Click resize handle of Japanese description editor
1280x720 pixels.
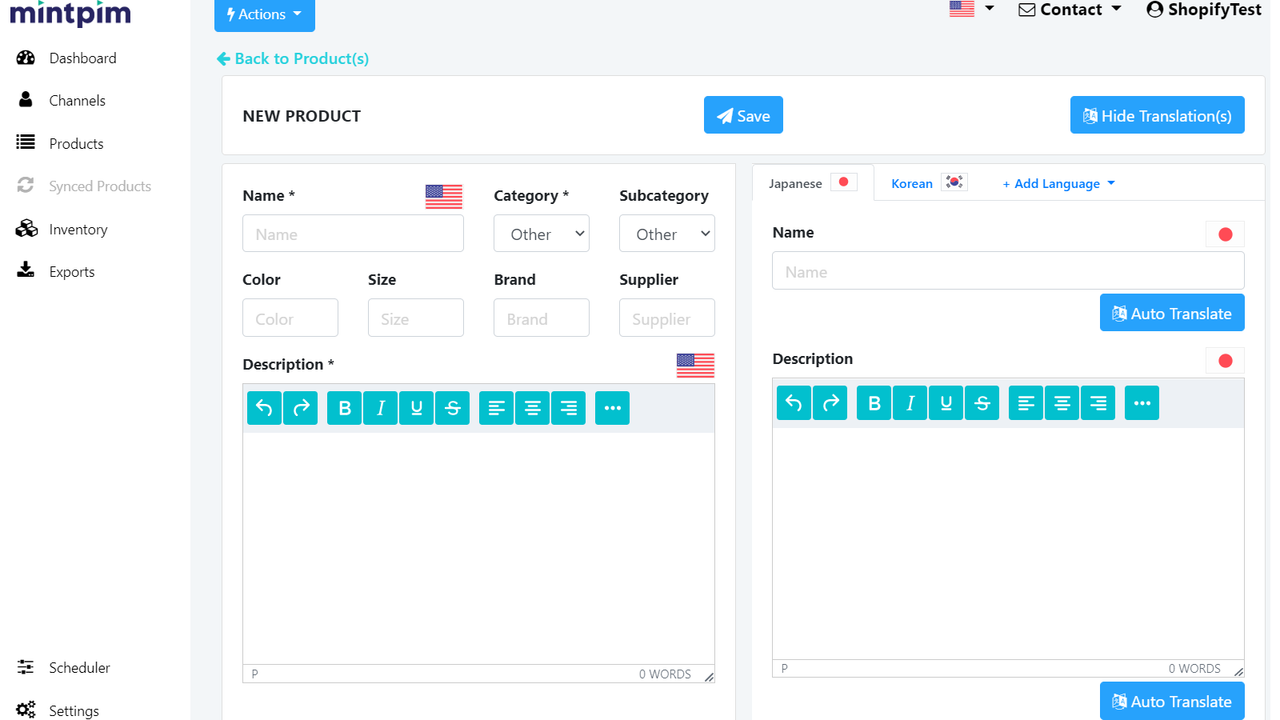point(1239,671)
